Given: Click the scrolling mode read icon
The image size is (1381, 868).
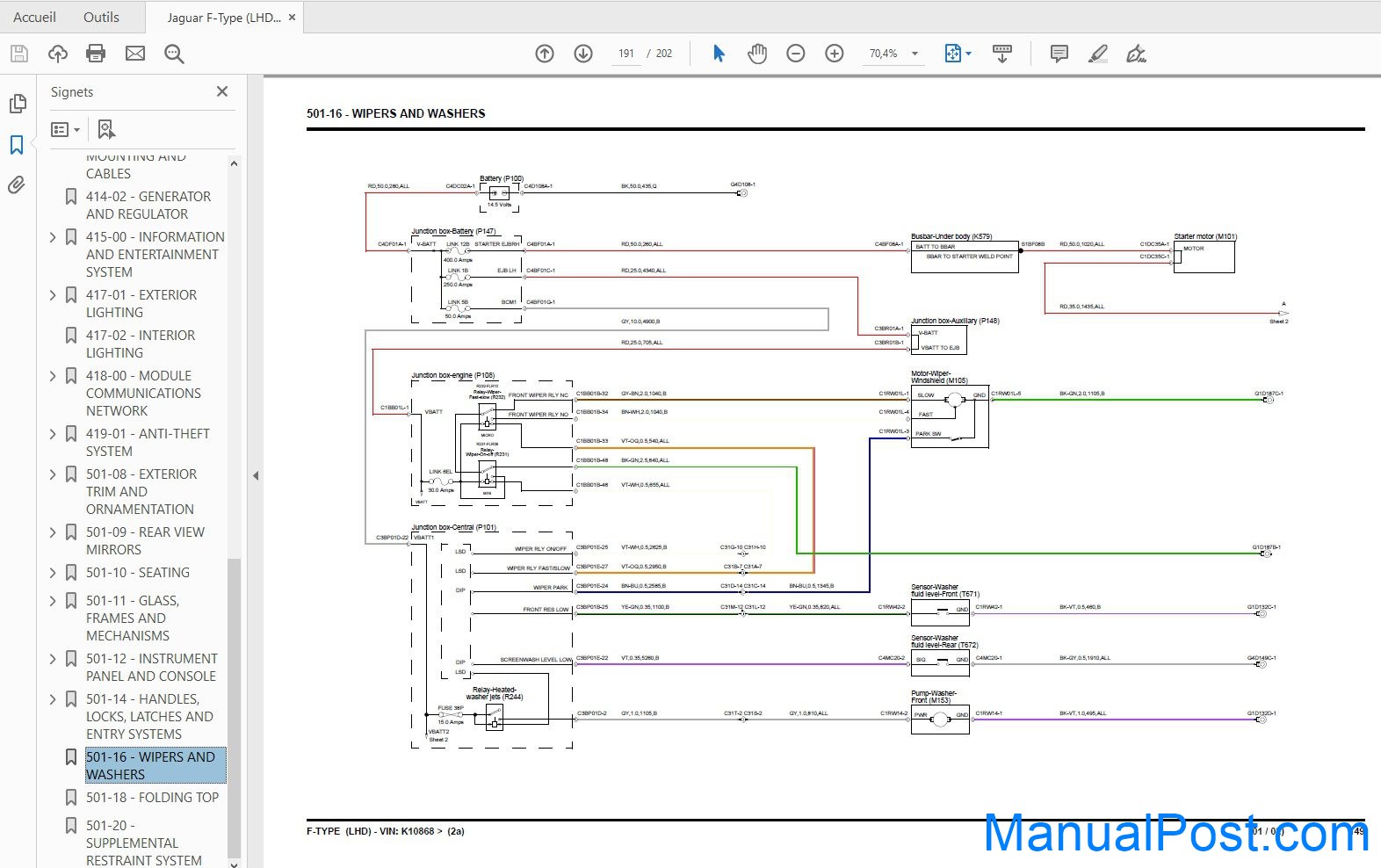Looking at the screenshot, I should click(1001, 54).
